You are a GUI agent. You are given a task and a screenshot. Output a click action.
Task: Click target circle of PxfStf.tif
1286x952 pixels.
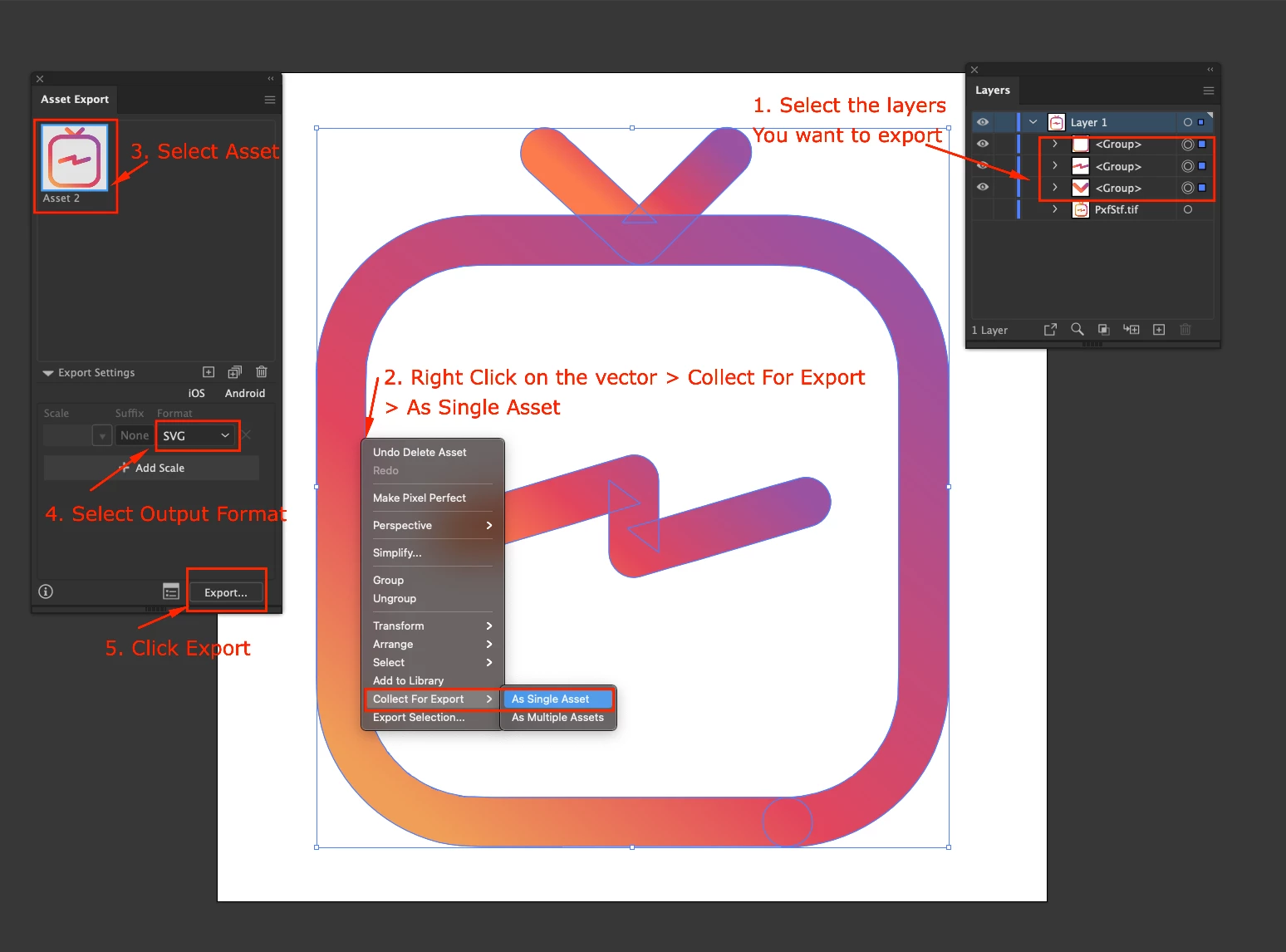pos(1188,209)
